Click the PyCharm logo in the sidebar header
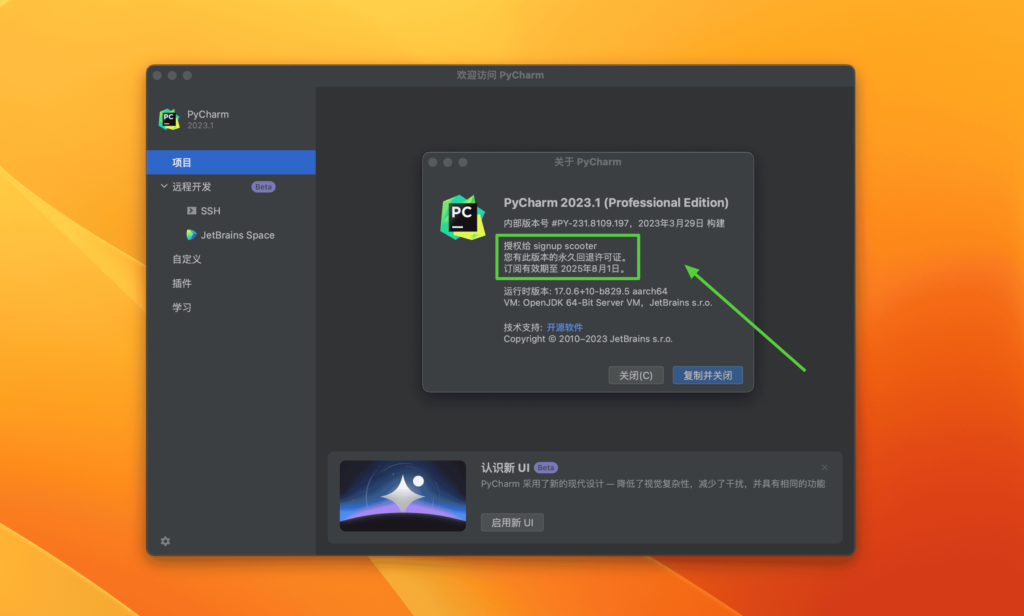 pos(168,117)
